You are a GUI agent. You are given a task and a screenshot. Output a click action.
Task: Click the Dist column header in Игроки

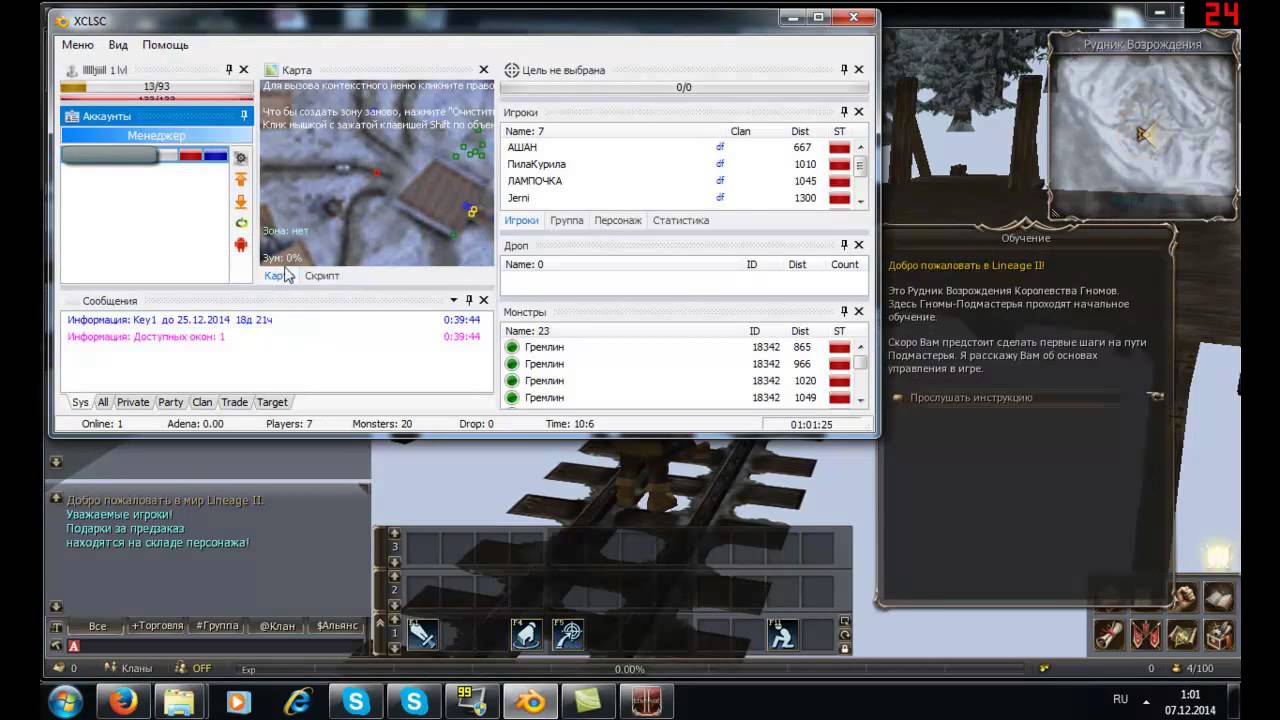click(800, 131)
